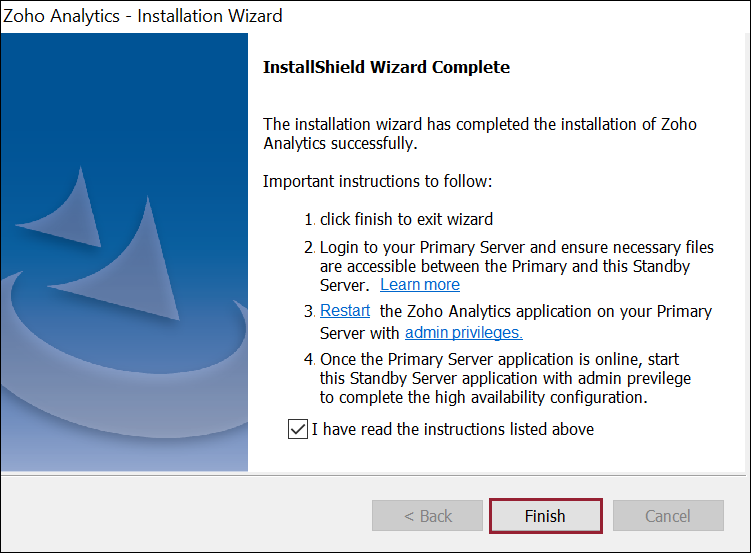
Task: Click the Finish button
Action: point(545,516)
